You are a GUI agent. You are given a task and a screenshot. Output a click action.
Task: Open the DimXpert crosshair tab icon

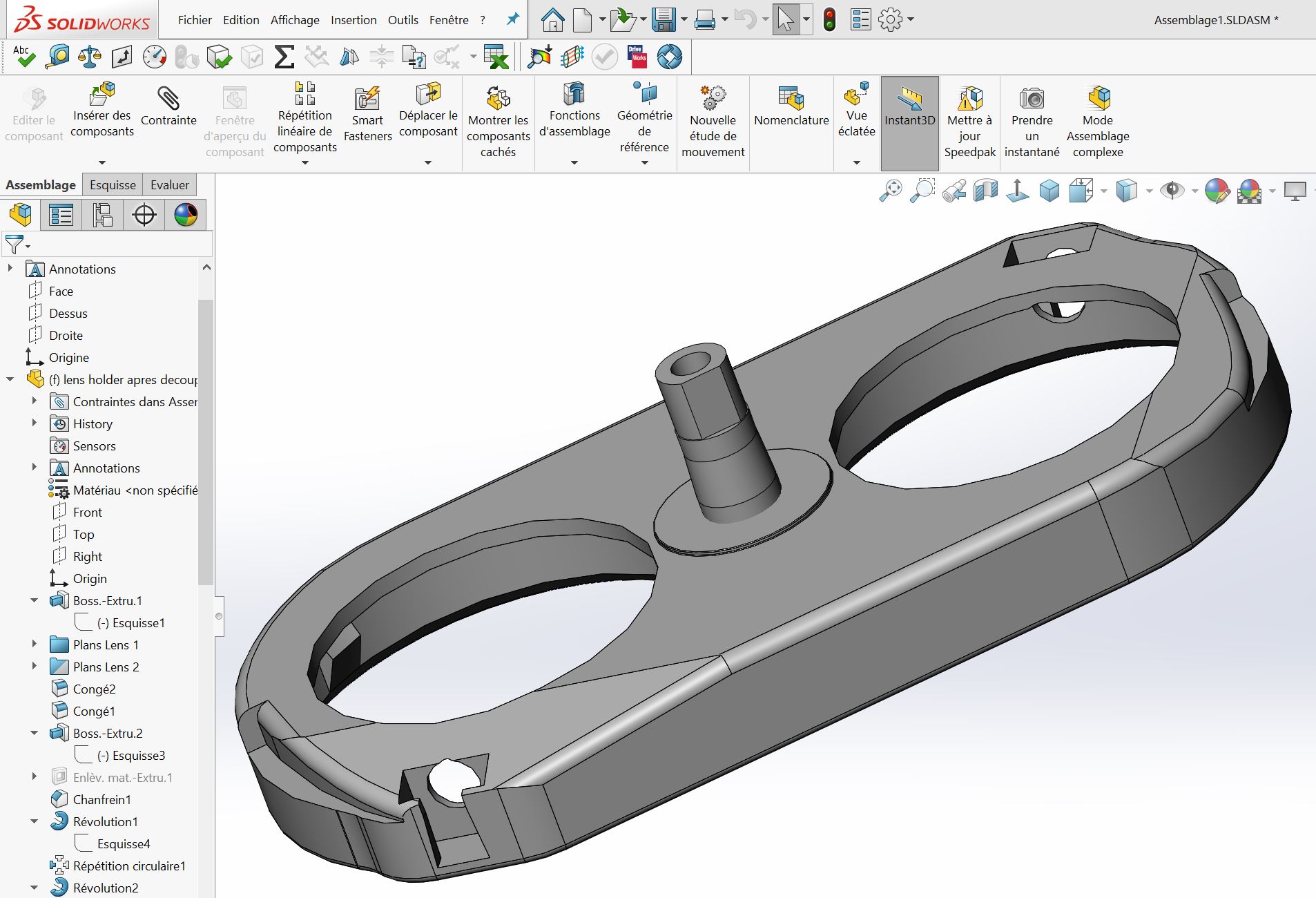[x=144, y=215]
